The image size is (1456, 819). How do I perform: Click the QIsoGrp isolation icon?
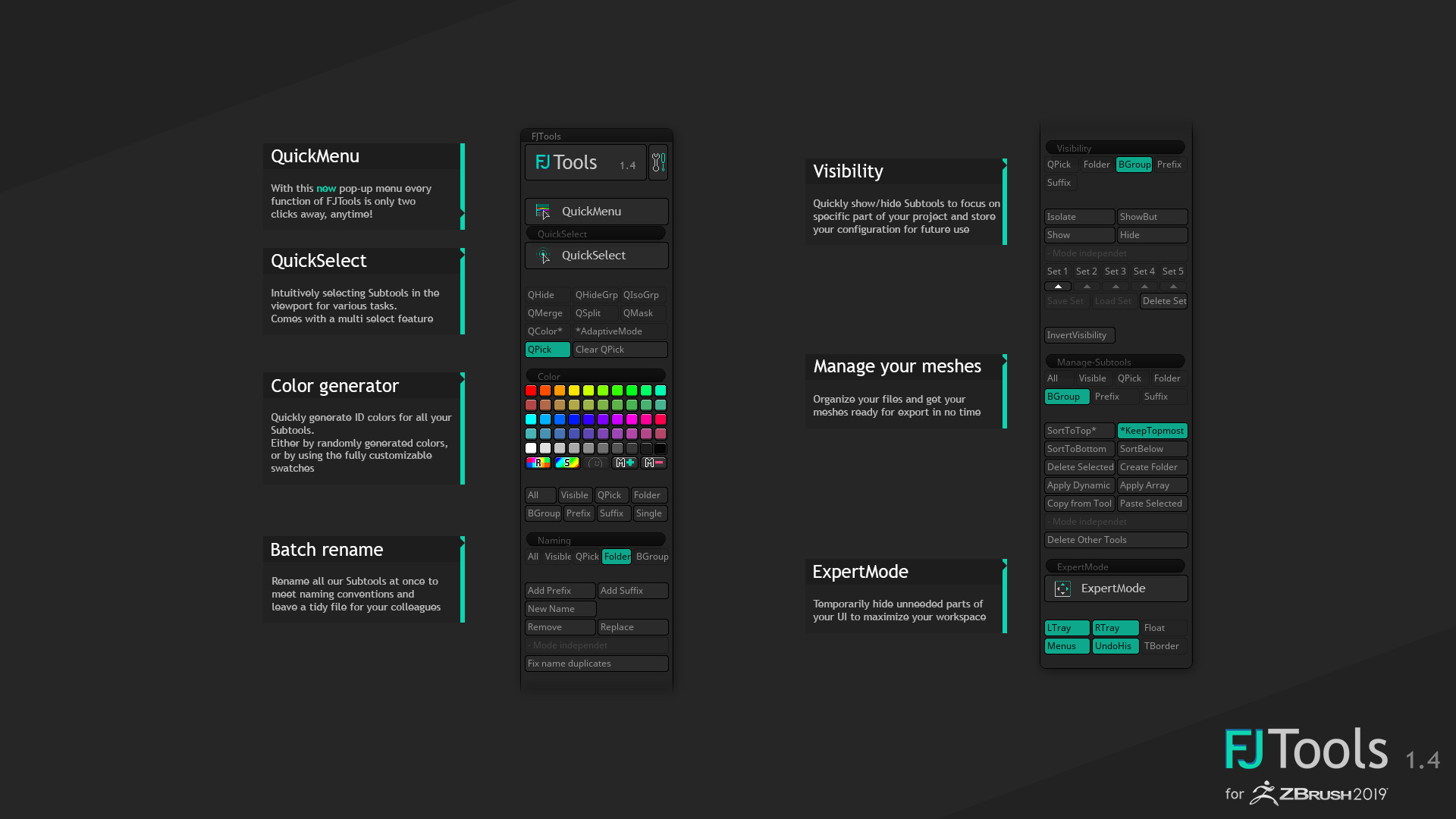[x=640, y=295]
